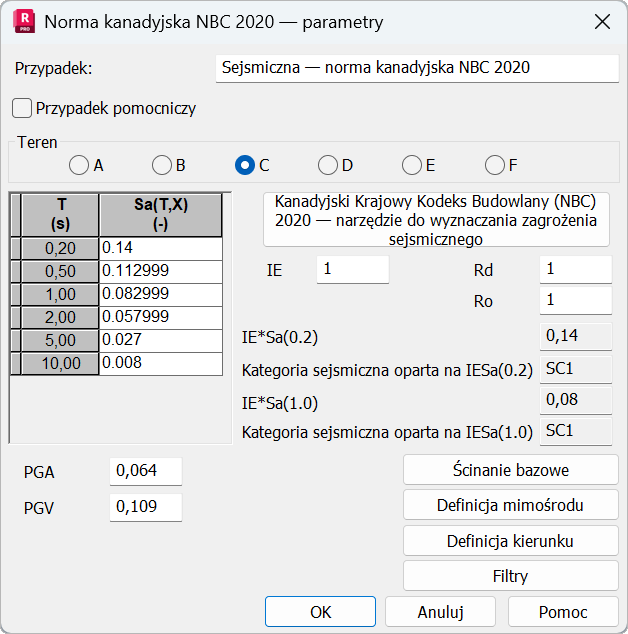Screen dimensions: 628x634
Task: Select Sa cell with value 0.082999
Action: tap(161, 294)
